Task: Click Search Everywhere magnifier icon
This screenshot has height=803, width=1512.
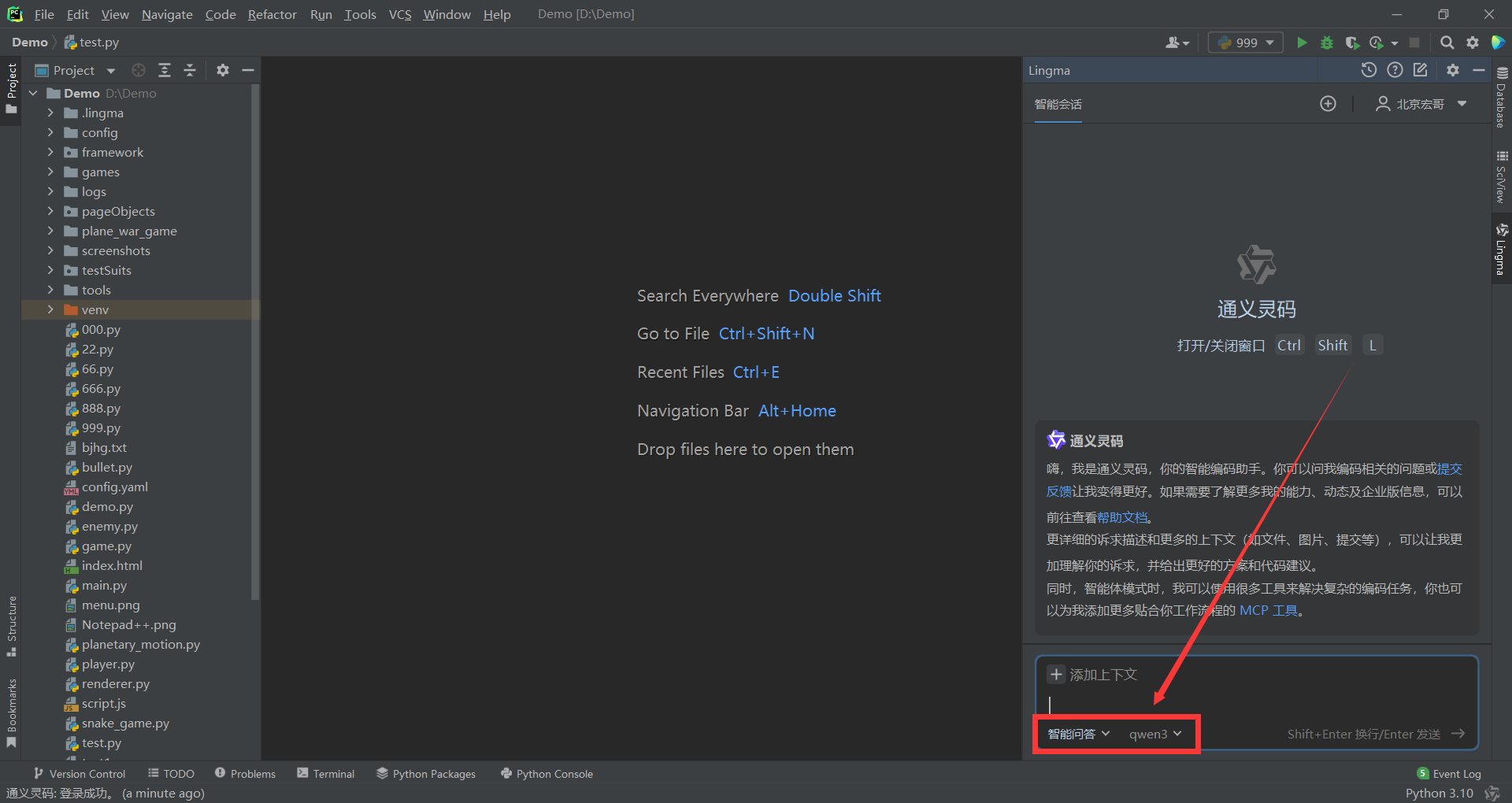Action: [1447, 43]
